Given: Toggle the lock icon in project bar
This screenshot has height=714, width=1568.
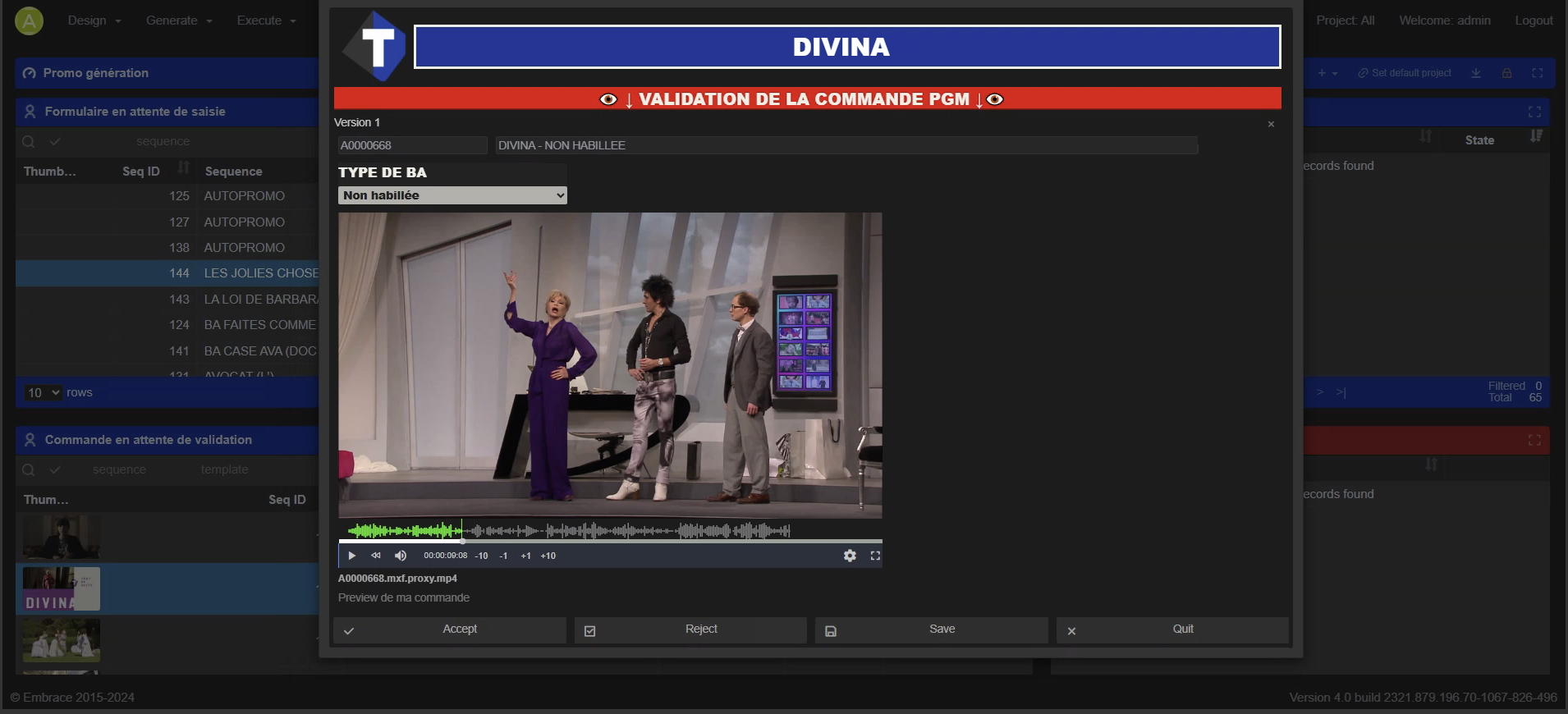Looking at the screenshot, I should tap(1506, 73).
